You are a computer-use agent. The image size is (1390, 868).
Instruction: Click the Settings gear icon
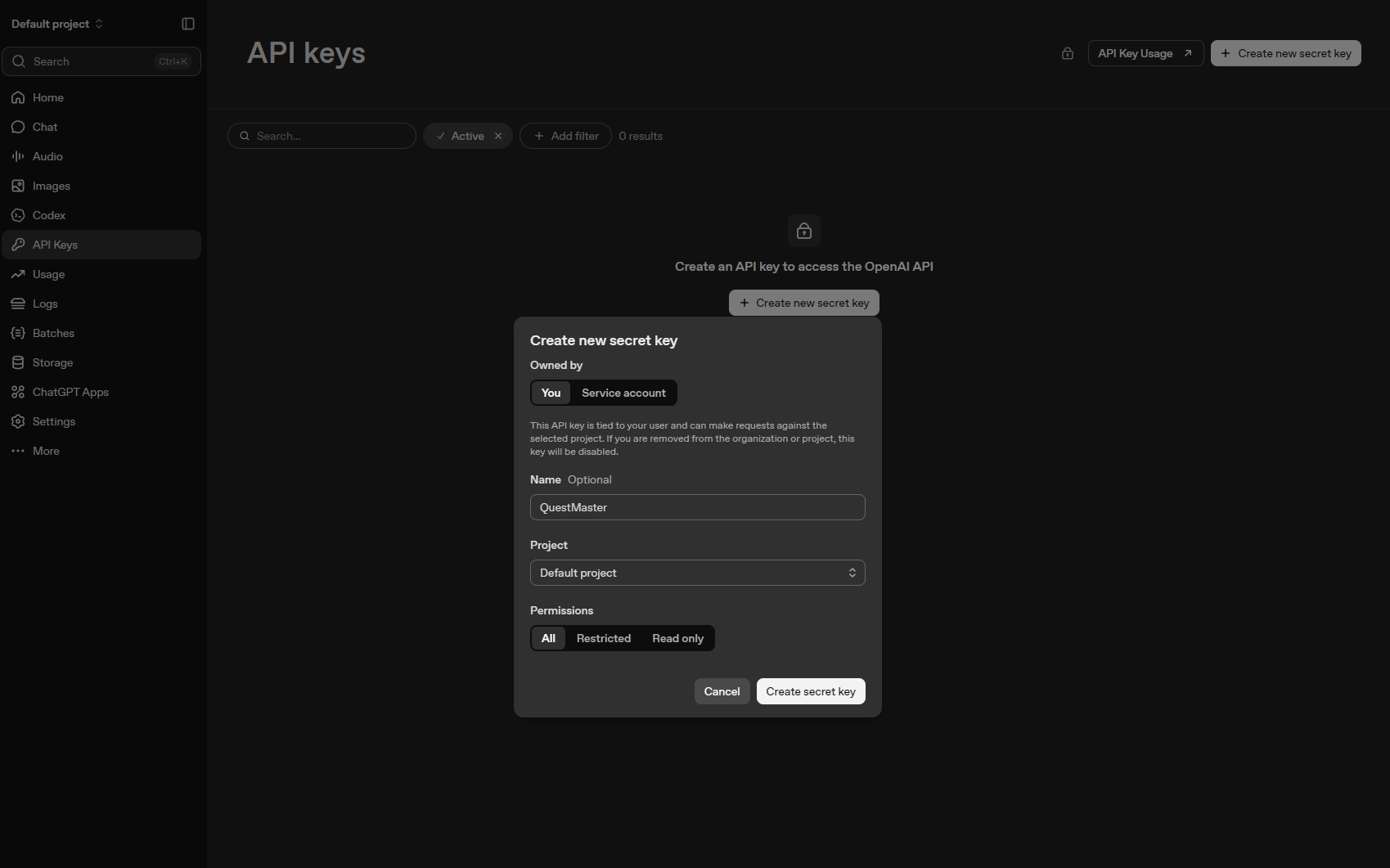[18, 421]
